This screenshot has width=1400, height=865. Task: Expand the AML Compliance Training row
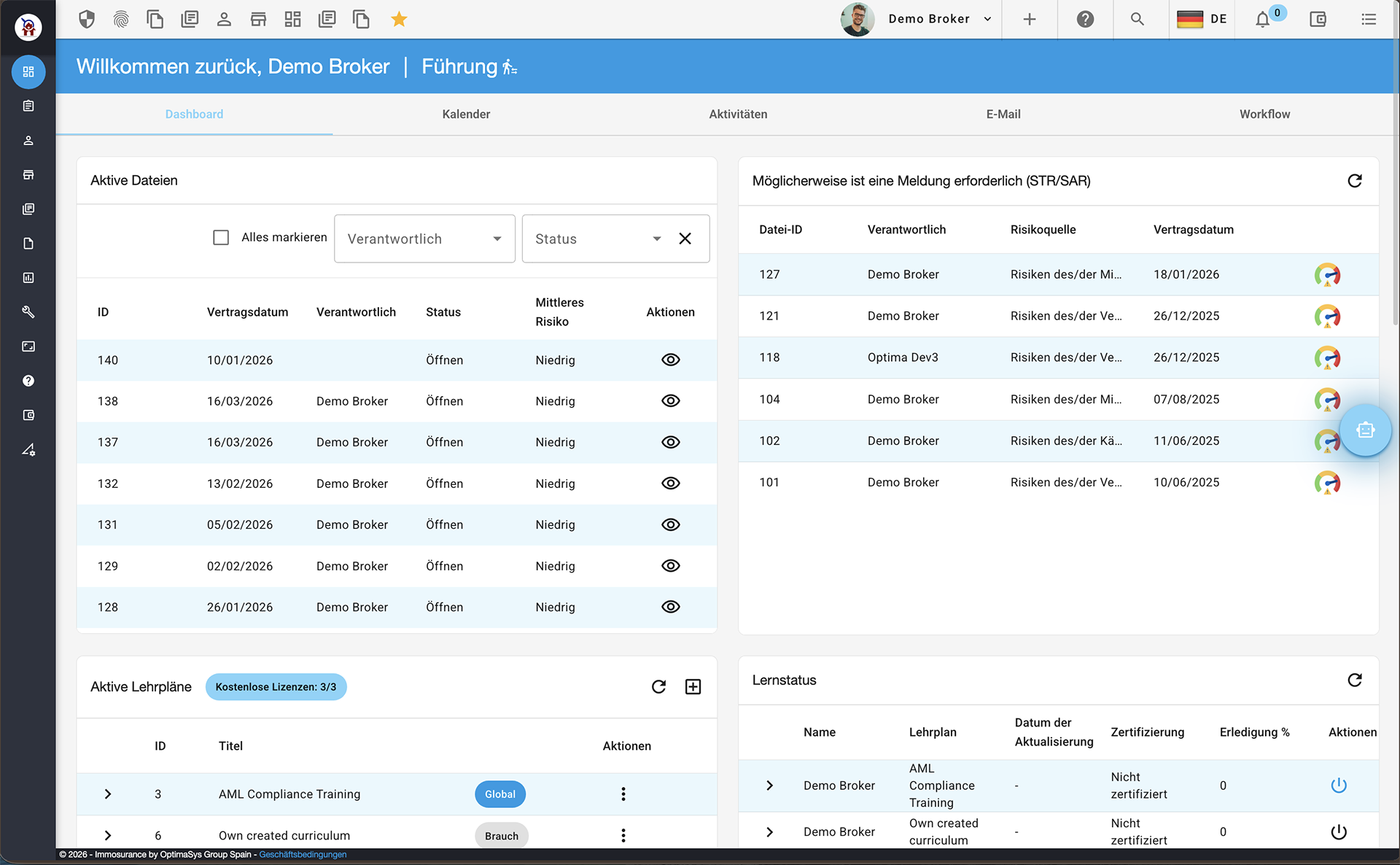point(108,794)
